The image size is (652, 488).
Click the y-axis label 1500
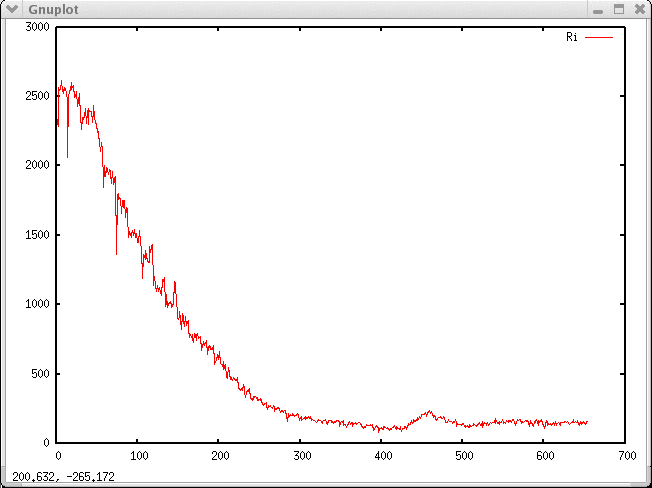(x=37, y=235)
